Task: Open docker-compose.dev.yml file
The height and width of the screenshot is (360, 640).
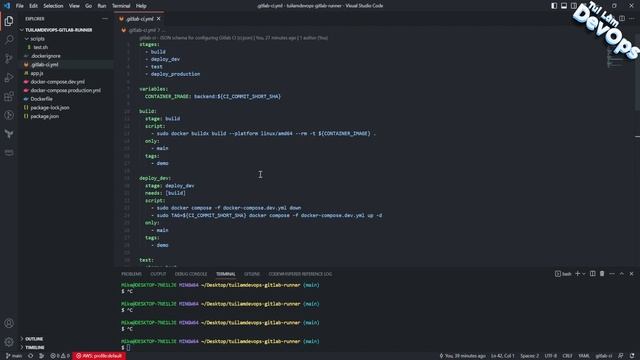Action: pyautogui.click(x=58, y=82)
